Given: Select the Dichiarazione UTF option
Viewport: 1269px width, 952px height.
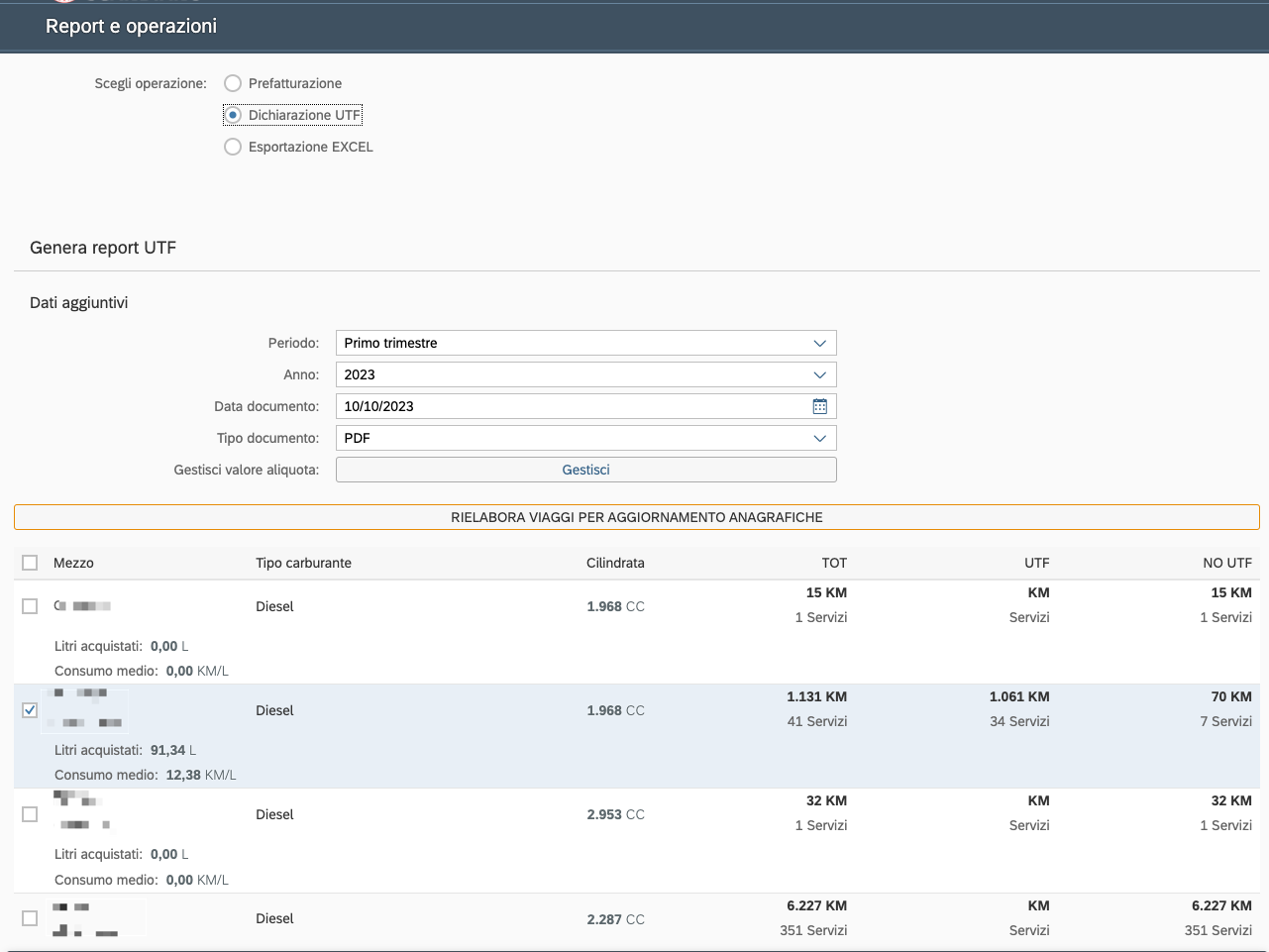Looking at the screenshot, I should tap(233, 115).
